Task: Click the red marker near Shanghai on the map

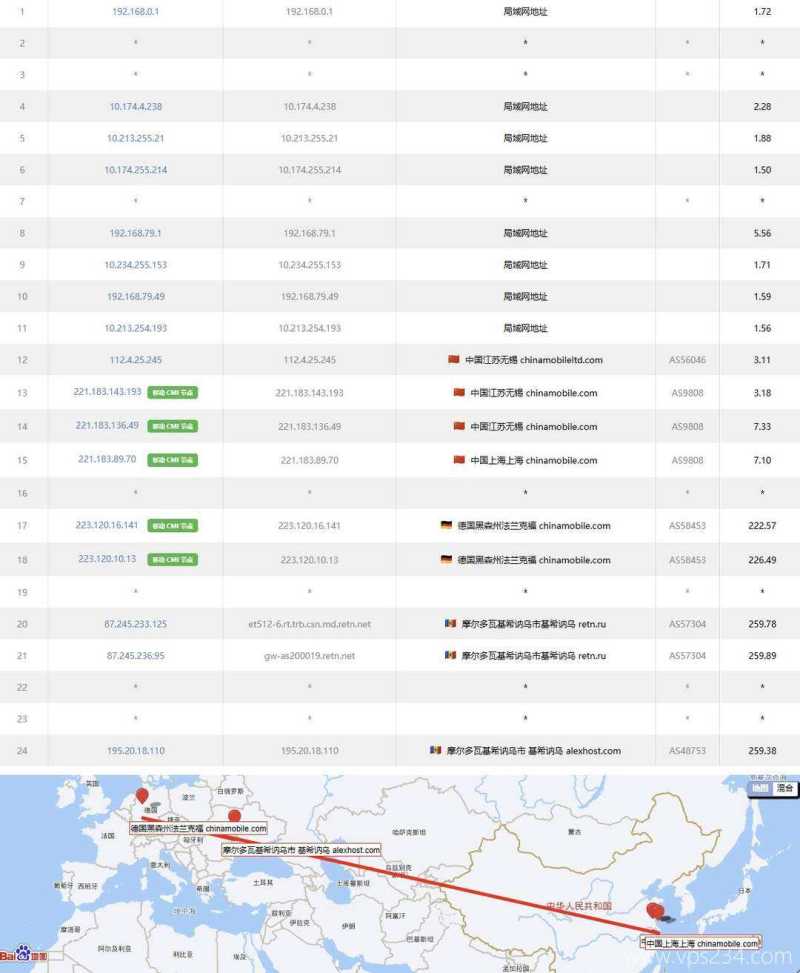Action: click(x=654, y=910)
